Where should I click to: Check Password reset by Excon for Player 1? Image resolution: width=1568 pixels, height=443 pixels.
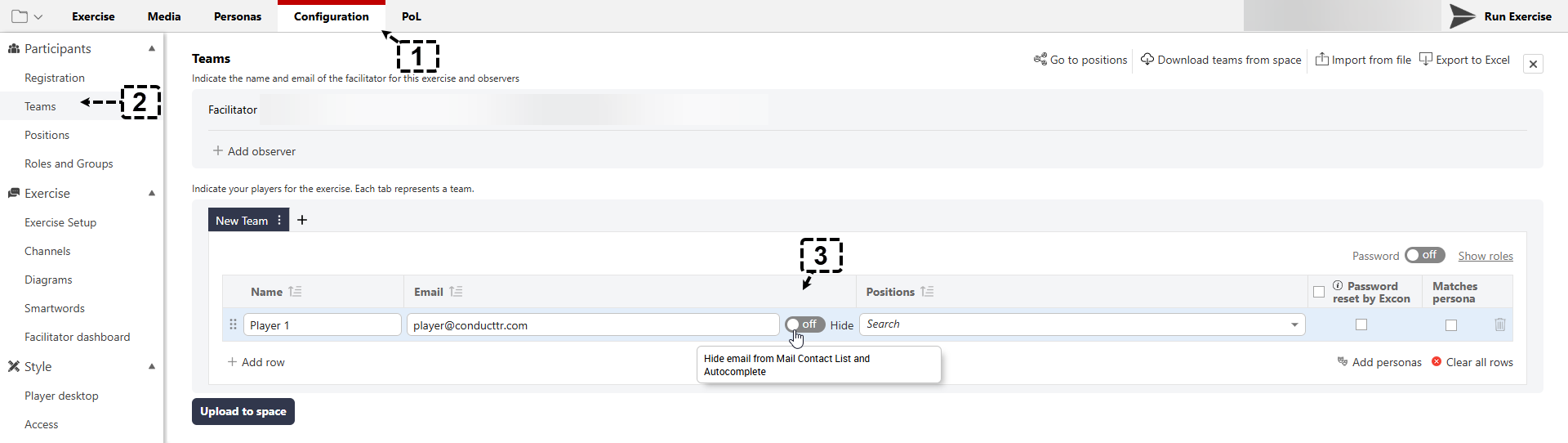point(1361,324)
